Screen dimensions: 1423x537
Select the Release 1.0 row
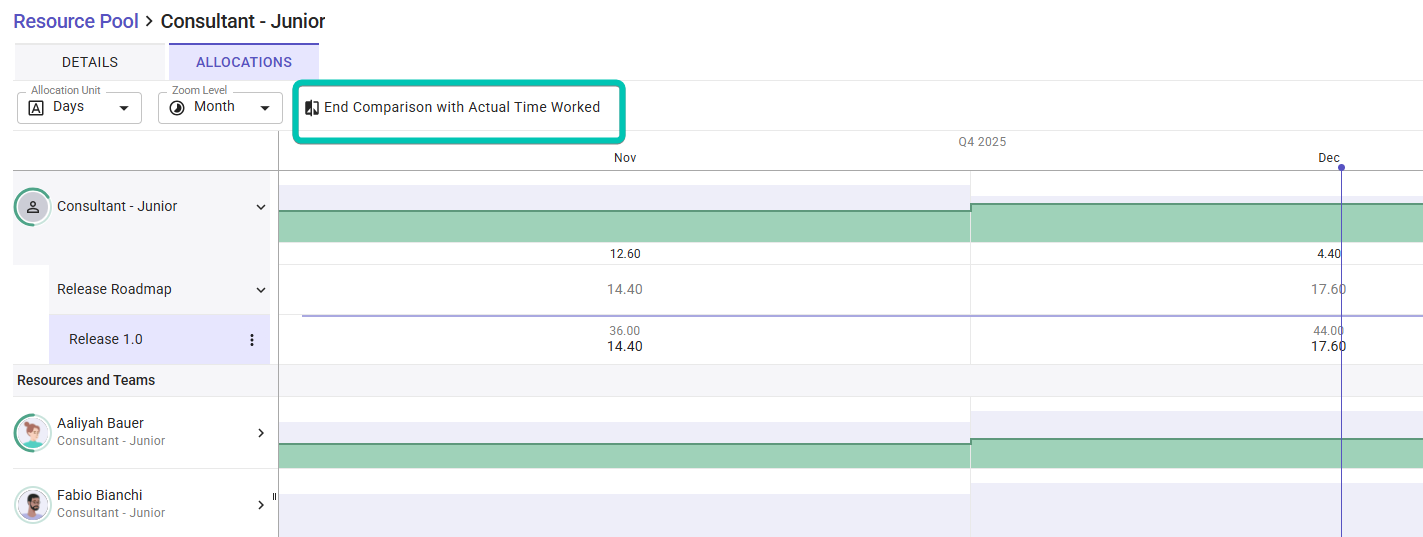[x=106, y=340]
